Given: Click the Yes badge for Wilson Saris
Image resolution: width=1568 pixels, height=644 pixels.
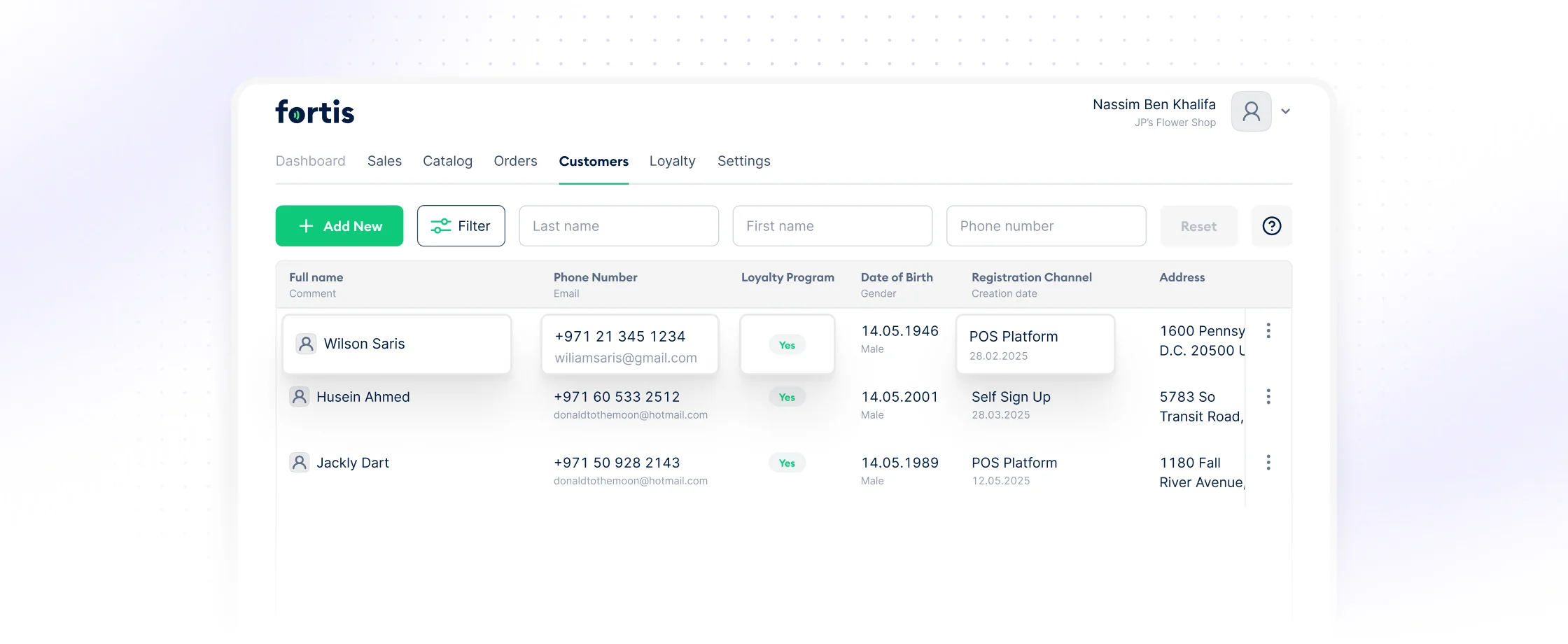Looking at the screenshot, I should pos(787,345).
